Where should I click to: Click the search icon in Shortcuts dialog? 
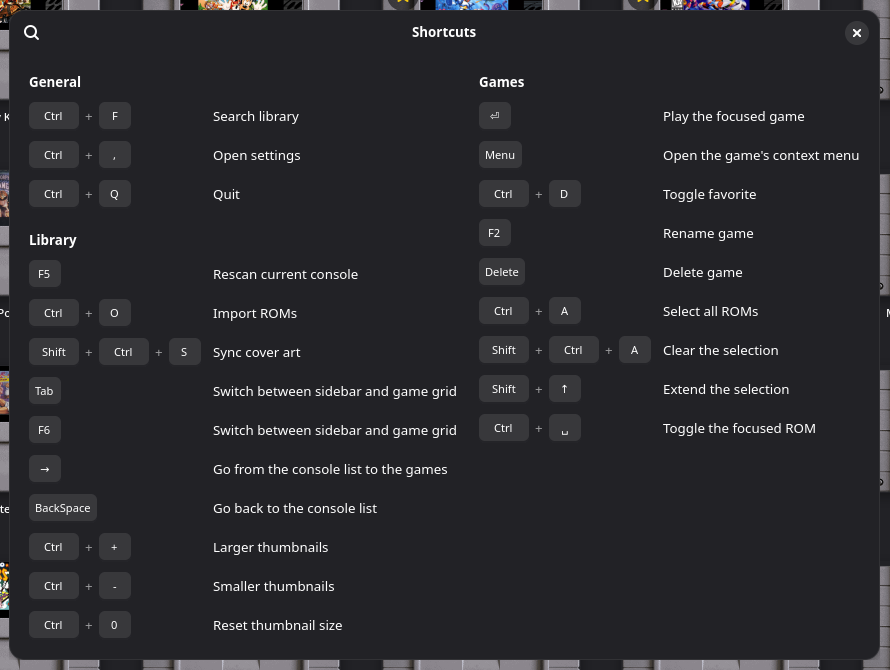pos(32,32)
